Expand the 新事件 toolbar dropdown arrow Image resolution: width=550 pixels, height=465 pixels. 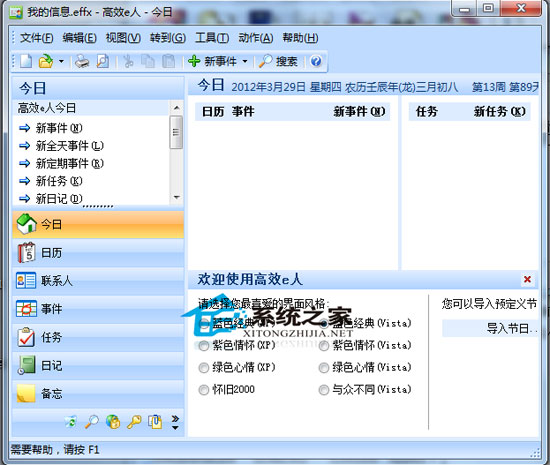[245, 61]
